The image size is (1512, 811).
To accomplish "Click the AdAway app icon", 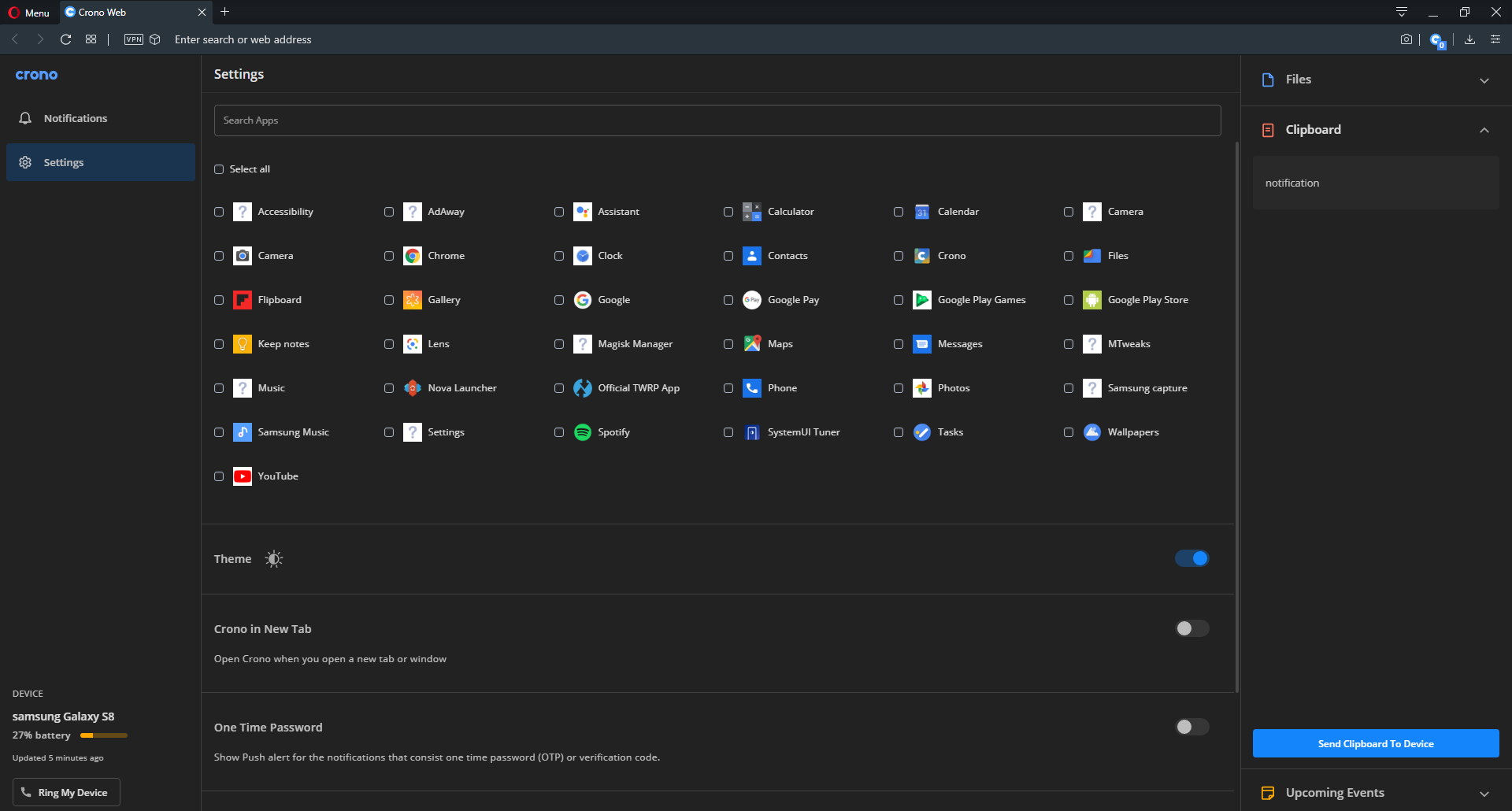I will 413,212.
